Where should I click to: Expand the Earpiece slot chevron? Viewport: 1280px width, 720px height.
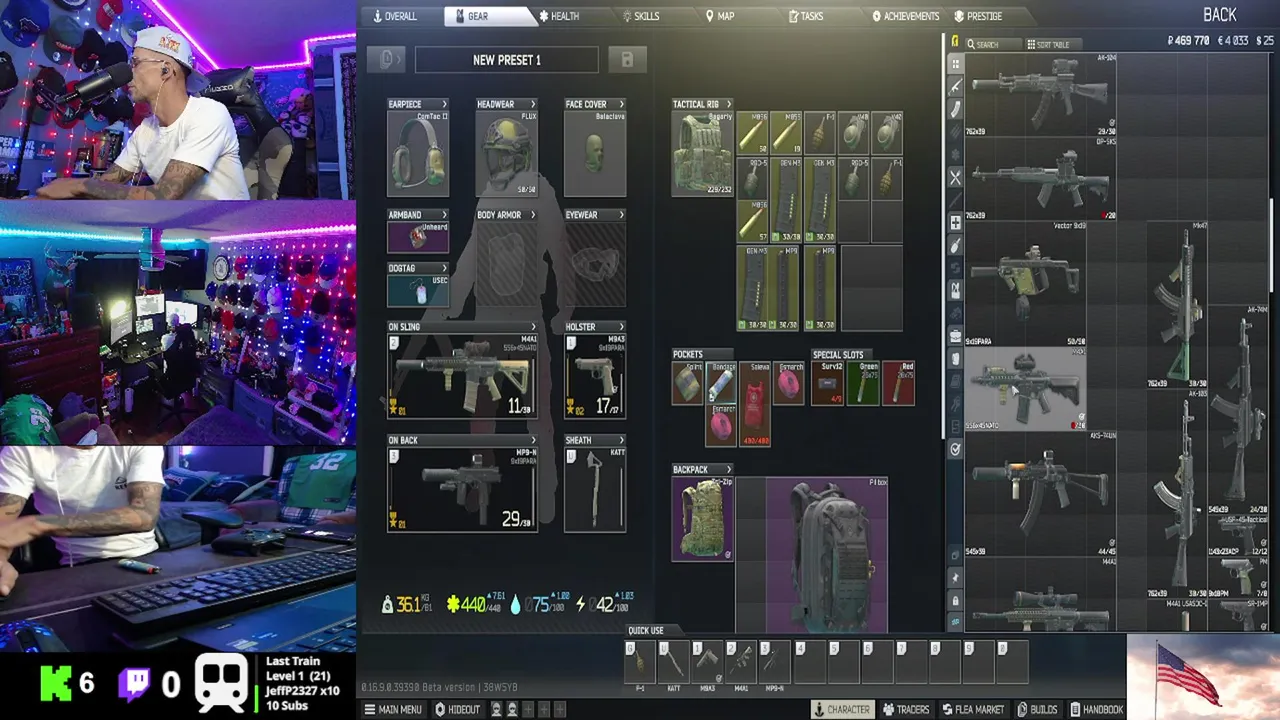pos(444,104)
